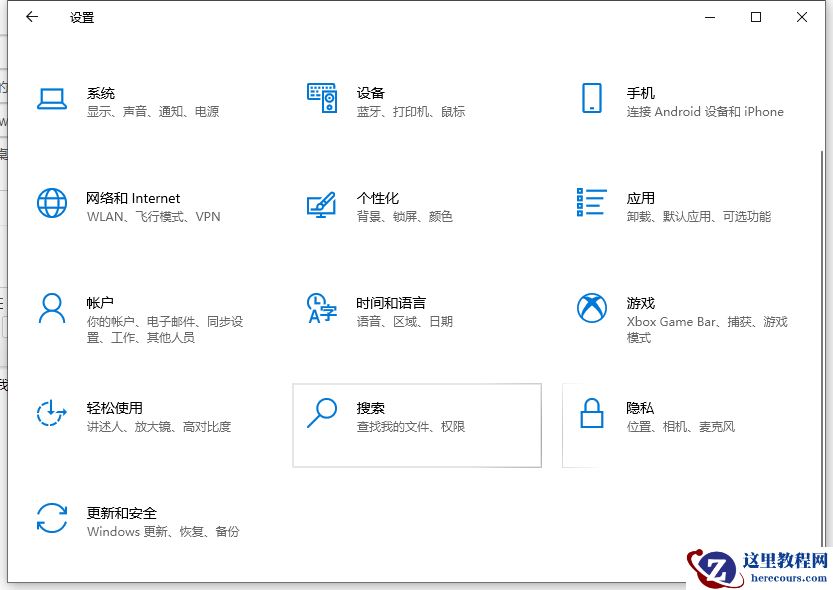Image resolution: width=833 pixels, height=590 pixels.
Task: Open 系统 settings via the laptop icon
Action: [x=51, y=100]
